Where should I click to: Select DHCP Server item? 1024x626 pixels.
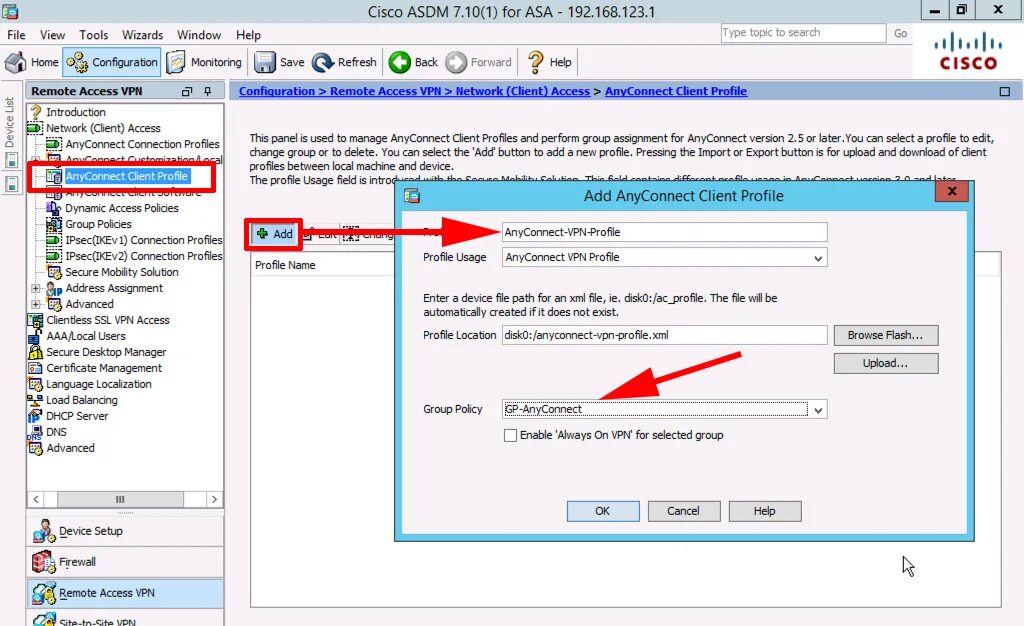[77, 416]
